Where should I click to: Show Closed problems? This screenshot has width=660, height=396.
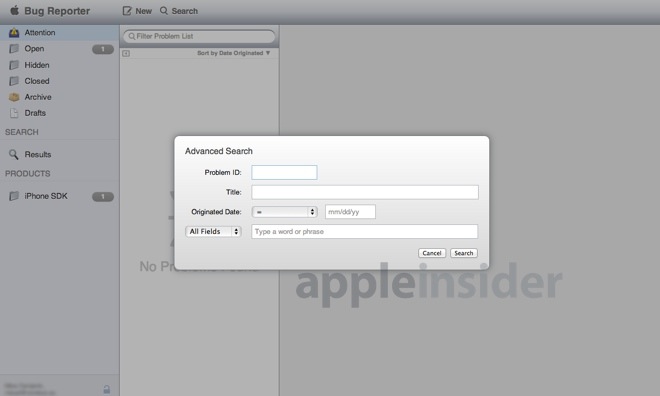[x=59, y=81]
